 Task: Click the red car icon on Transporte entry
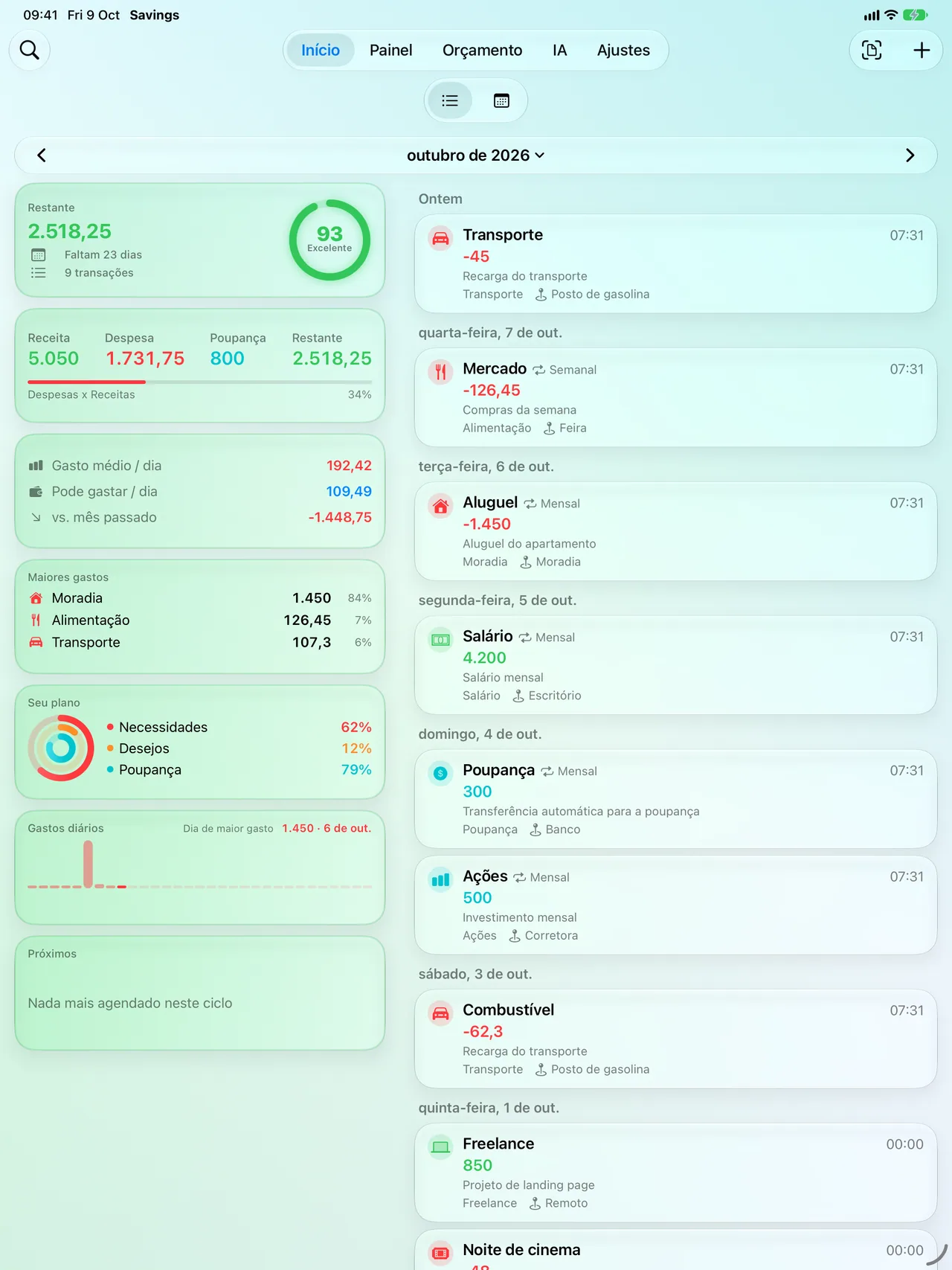(x=440, y=239)
